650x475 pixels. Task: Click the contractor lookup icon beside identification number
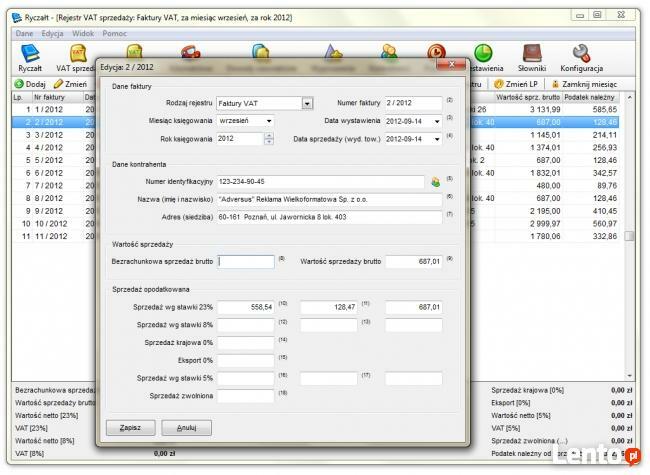pyautogui.click(x=435, y=181)
